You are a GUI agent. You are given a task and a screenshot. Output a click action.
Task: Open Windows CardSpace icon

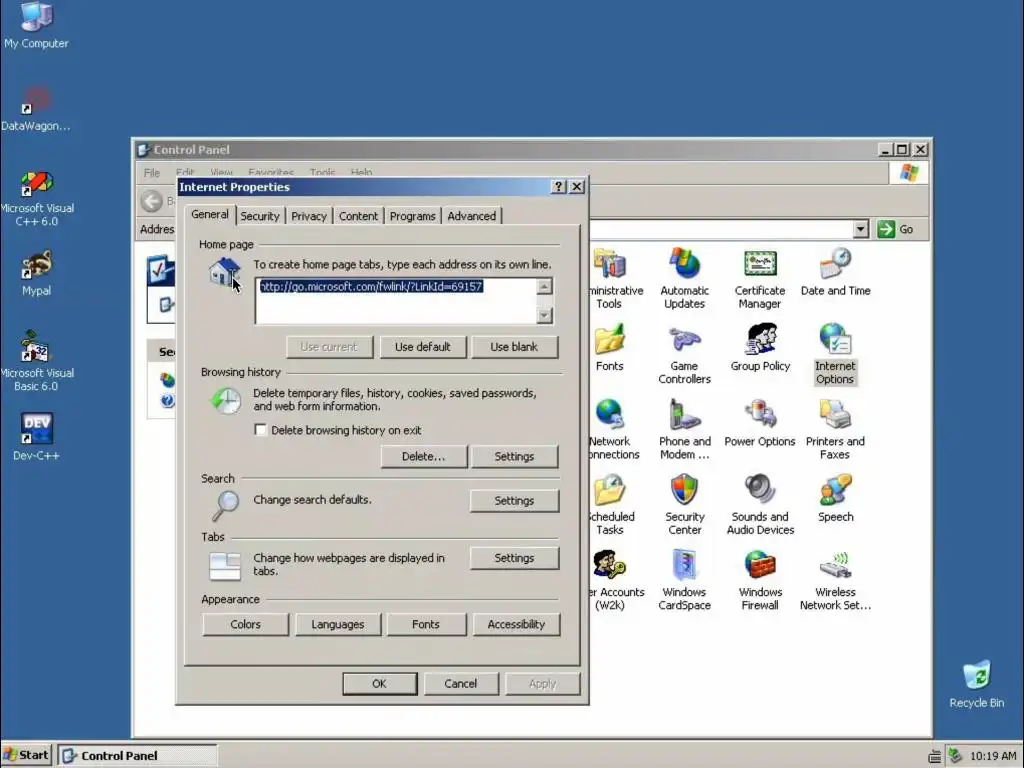684,580
